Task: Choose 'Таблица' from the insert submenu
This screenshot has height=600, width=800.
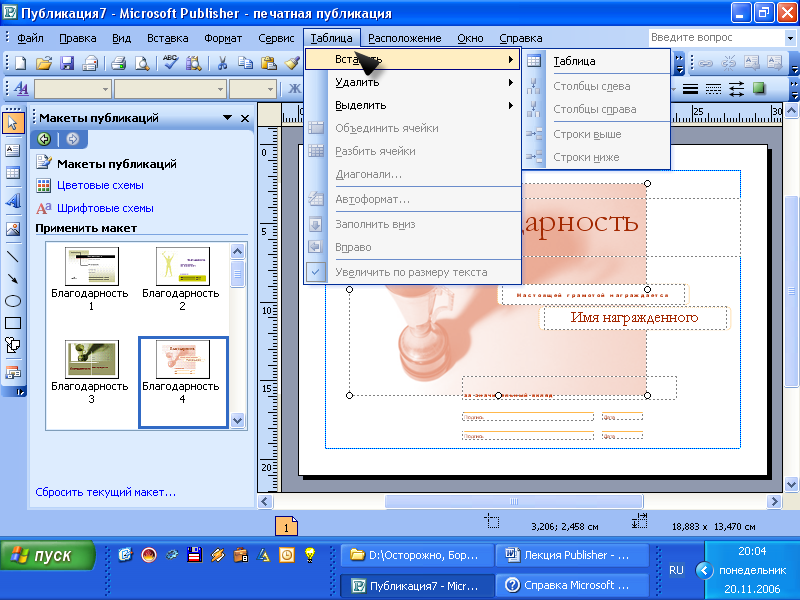Action: tap(574, 61)
